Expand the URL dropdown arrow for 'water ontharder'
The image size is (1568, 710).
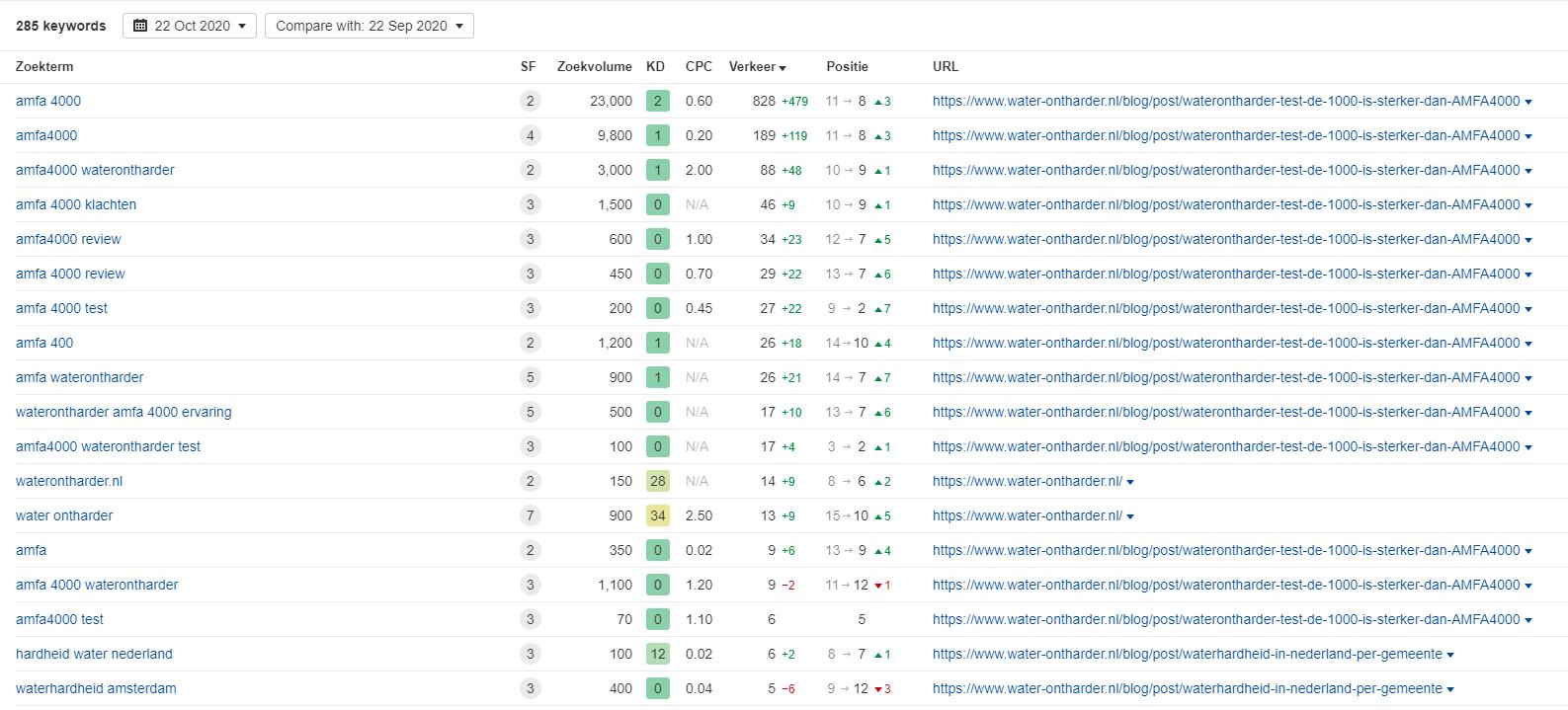coord(1130,516)
